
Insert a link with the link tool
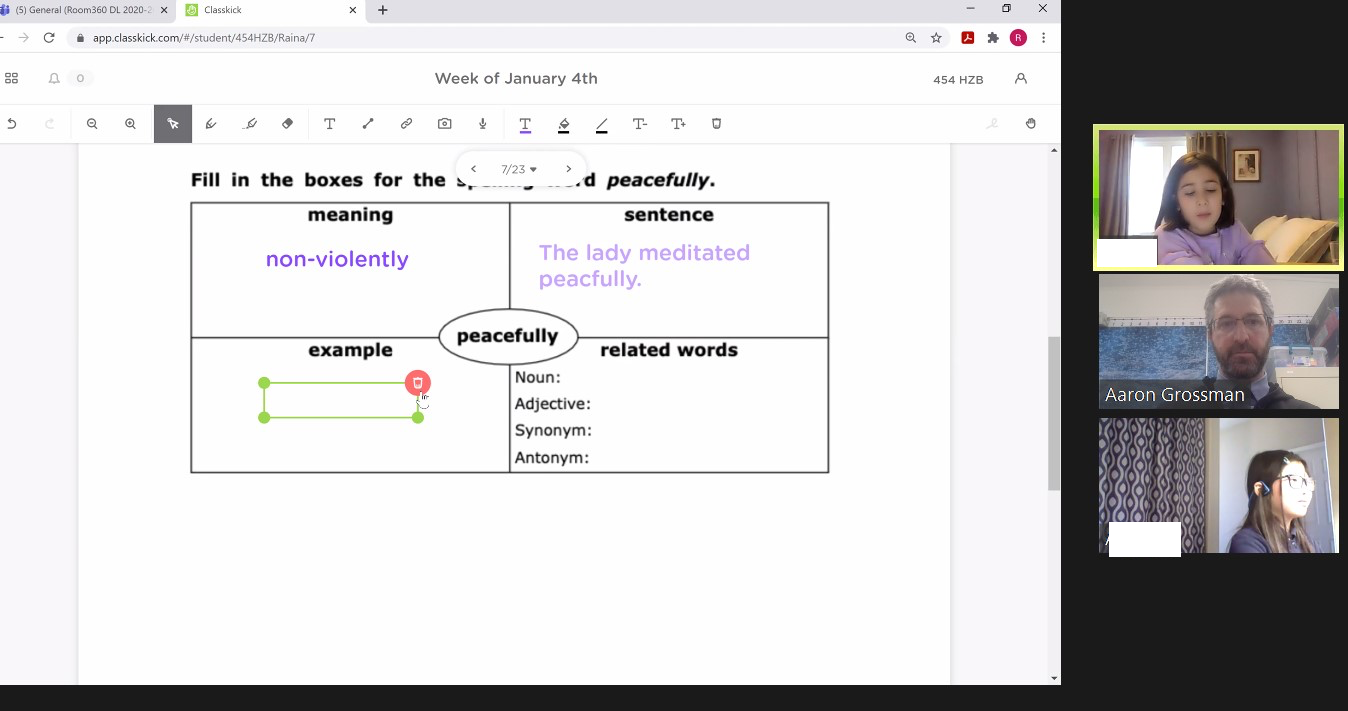406,124
